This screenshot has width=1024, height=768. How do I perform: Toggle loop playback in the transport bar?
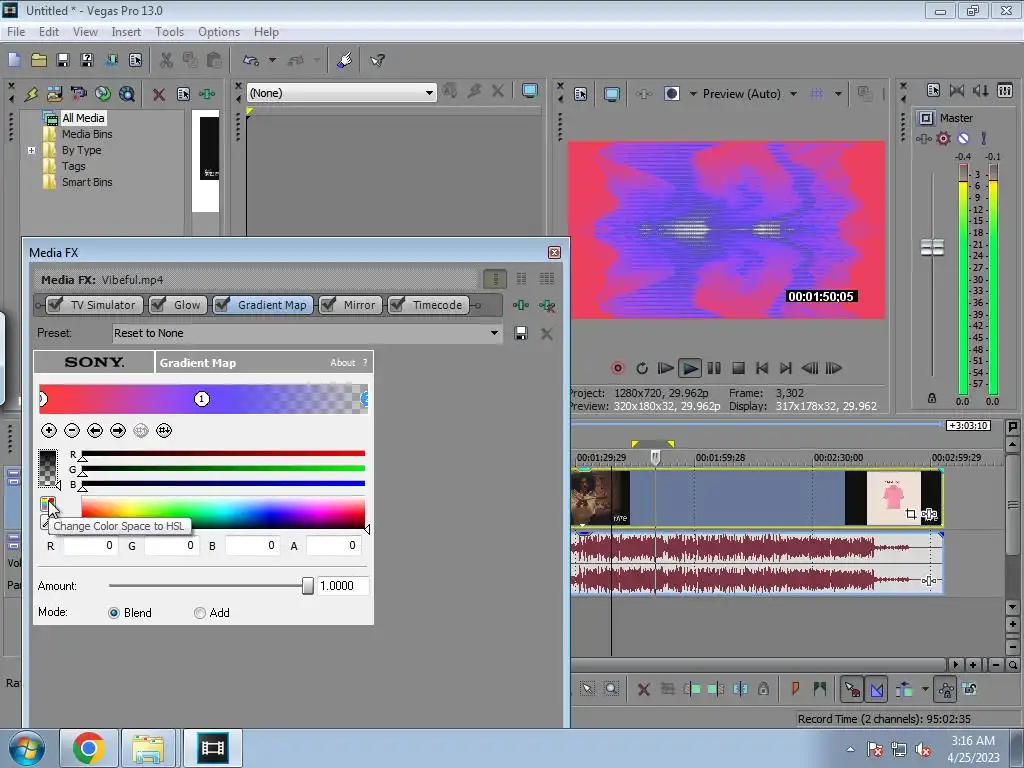pos(642,368)
